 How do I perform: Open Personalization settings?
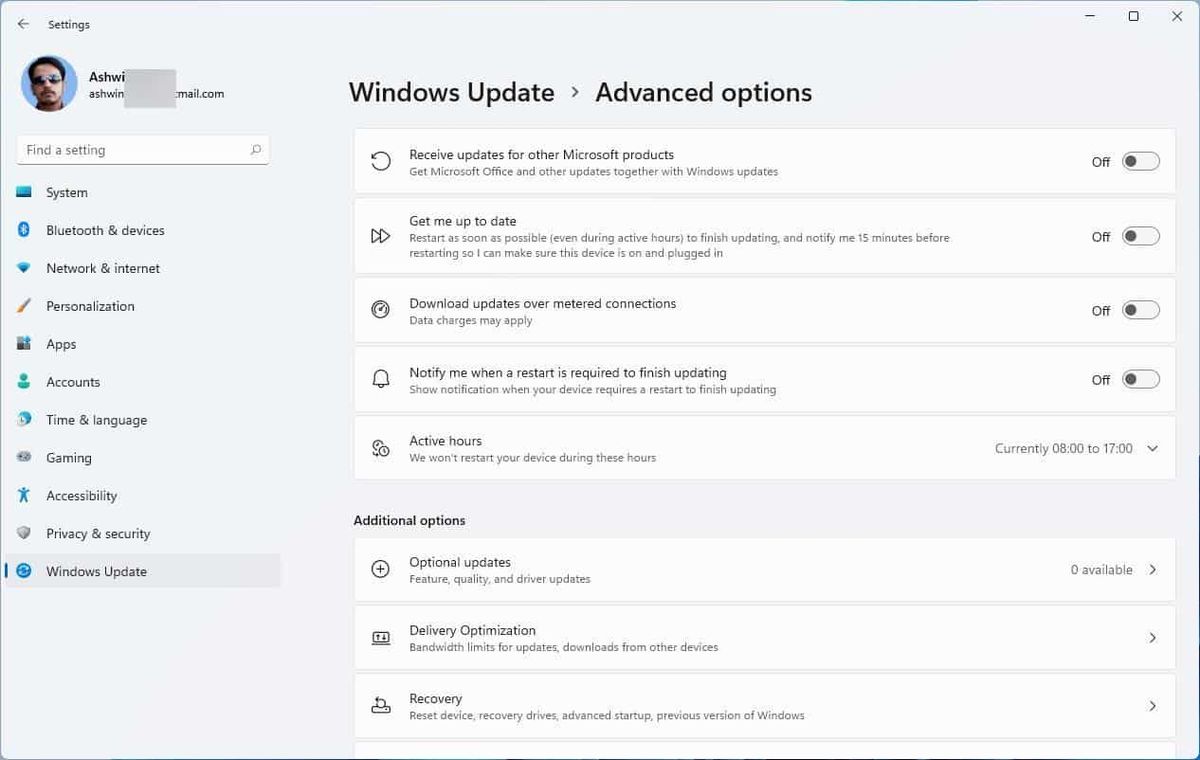pyautogui.click(x=143, y=306)
